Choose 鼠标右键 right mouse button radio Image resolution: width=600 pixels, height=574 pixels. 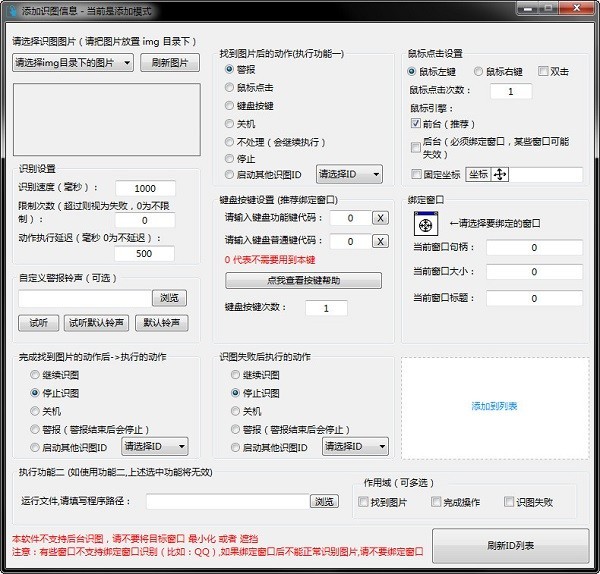coord(478,72)
